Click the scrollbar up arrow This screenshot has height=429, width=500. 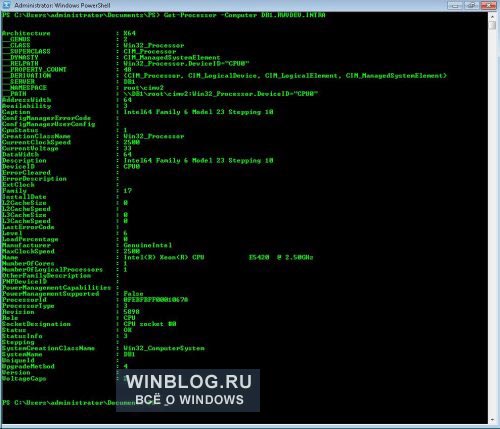(492, 16)
